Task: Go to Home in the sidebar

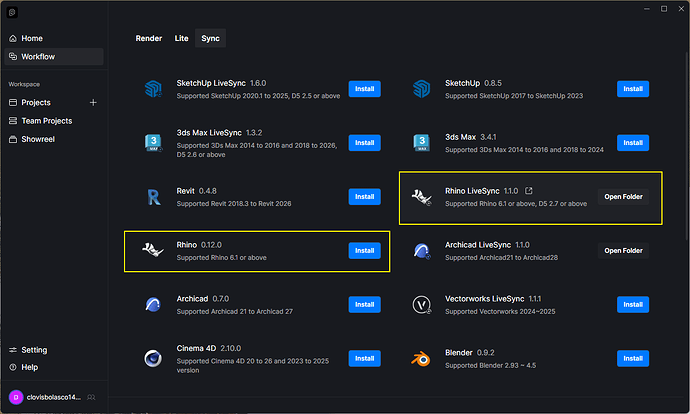Action: point(54,38)
